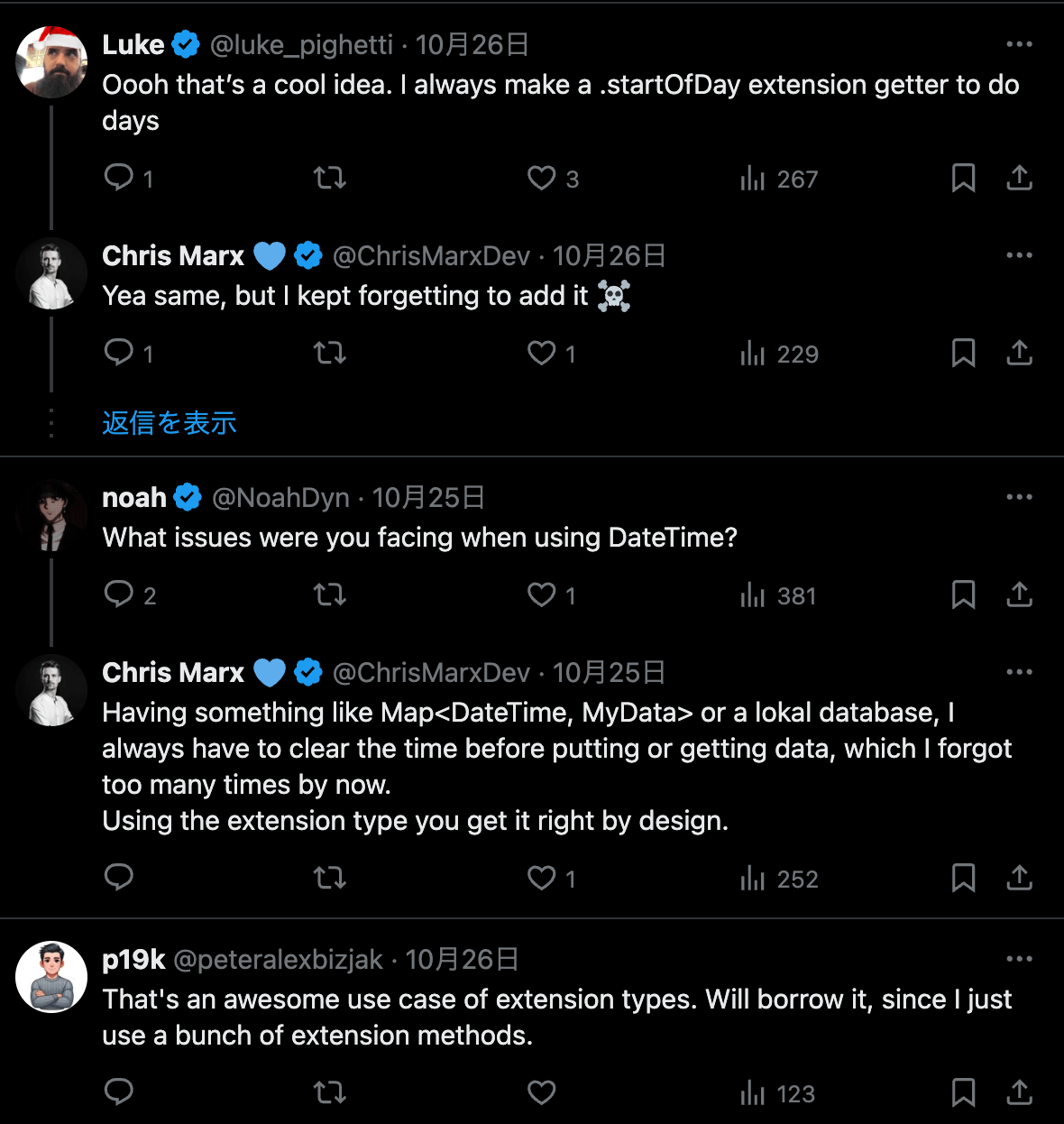Screen dimensions: 1064x1124
Task: Like Luke's startOfDay tweet
Action: click(x=542, y=178)
